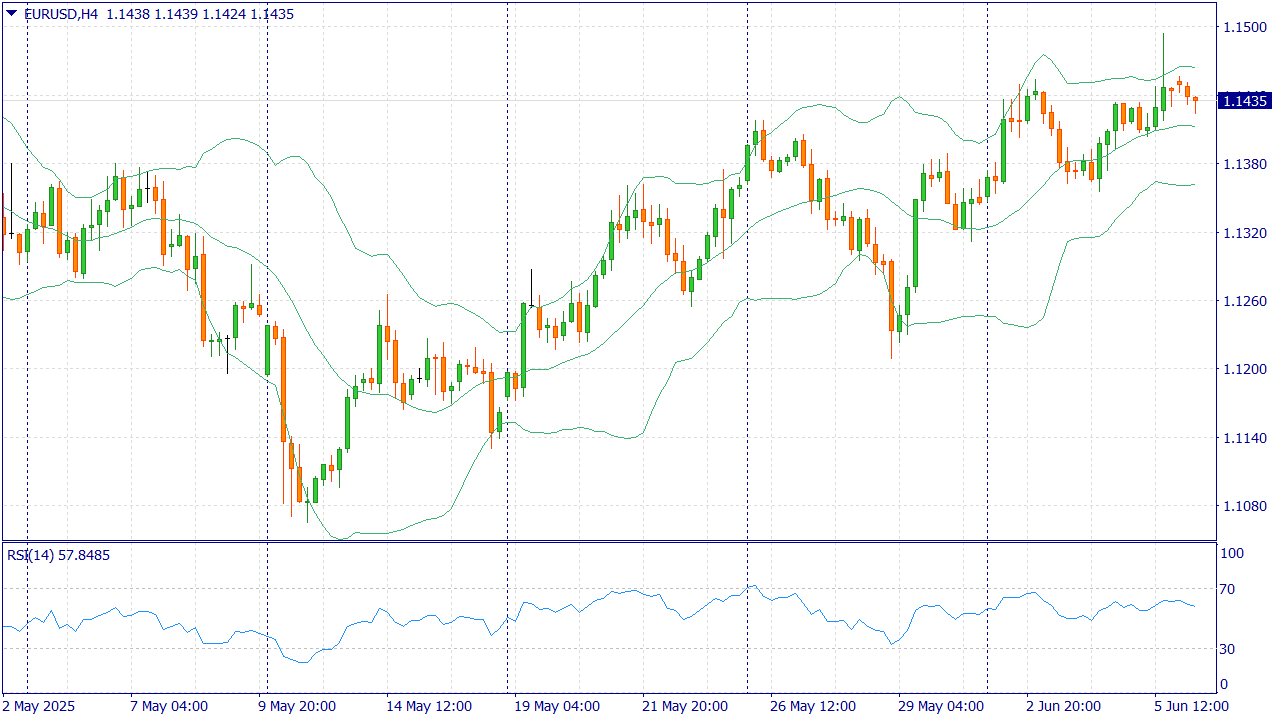Select the RSI(14) 57.8485 indicator label
This screenshot has height=720, width=1280.
[x=58, y=555]
